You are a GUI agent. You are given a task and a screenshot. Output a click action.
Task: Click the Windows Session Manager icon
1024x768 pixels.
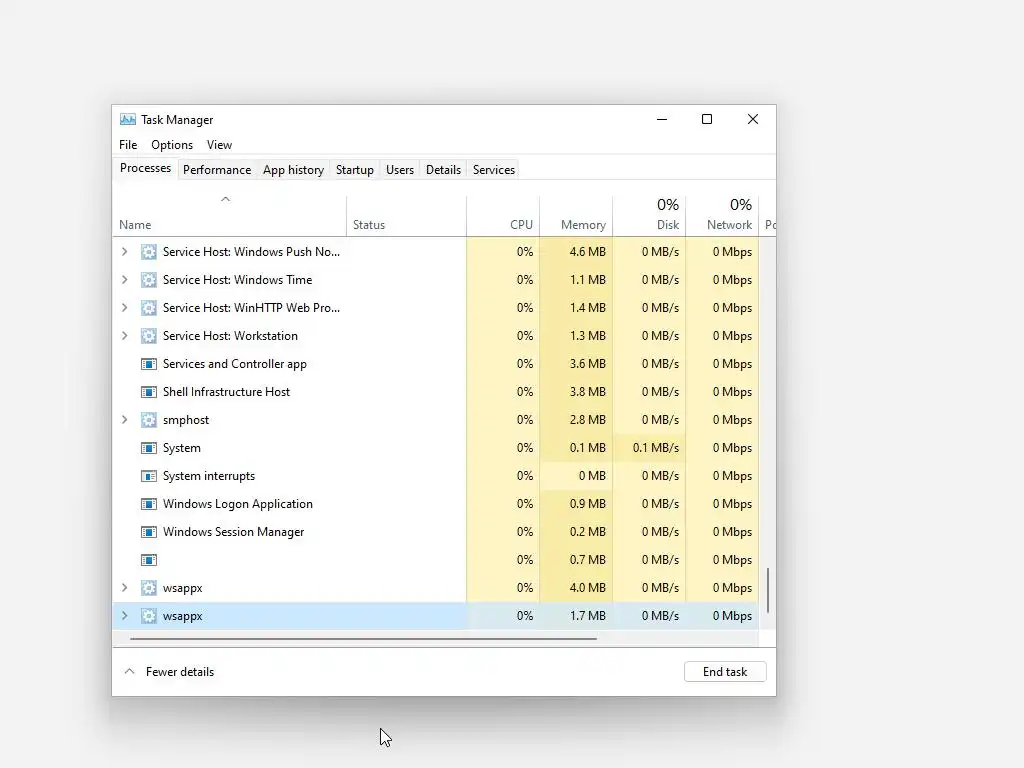(x=149, y=532)
